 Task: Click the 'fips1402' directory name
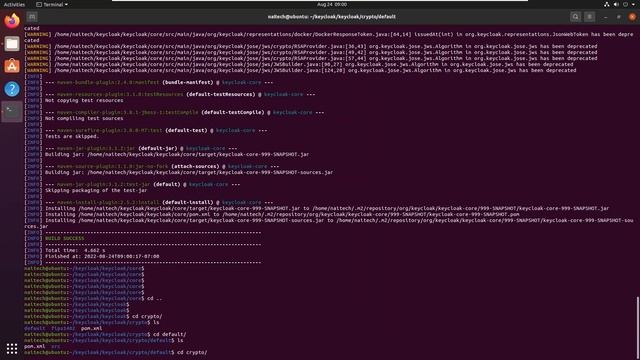tap(63, 328)
